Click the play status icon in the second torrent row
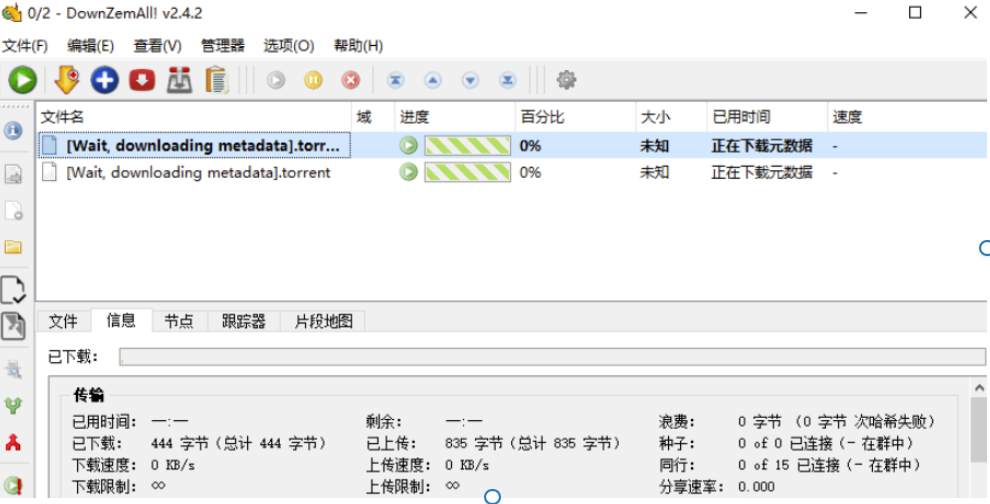The width and height of the screenshot is (990, 504). click(409, 172)
